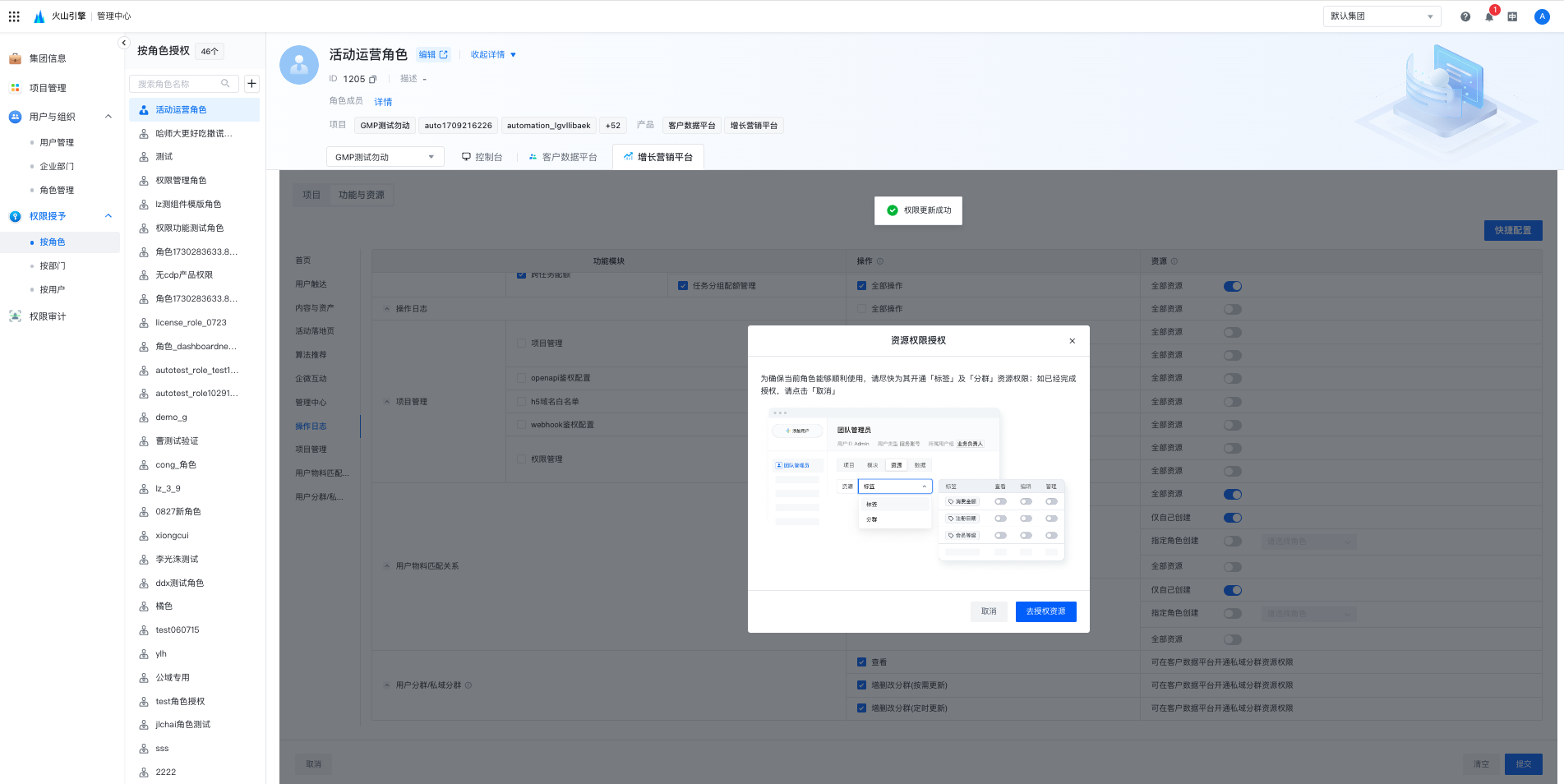Viewport: 1564px width, 784px height.
Task: Click the +52 more projects tag
Action: tap(613, 126)
